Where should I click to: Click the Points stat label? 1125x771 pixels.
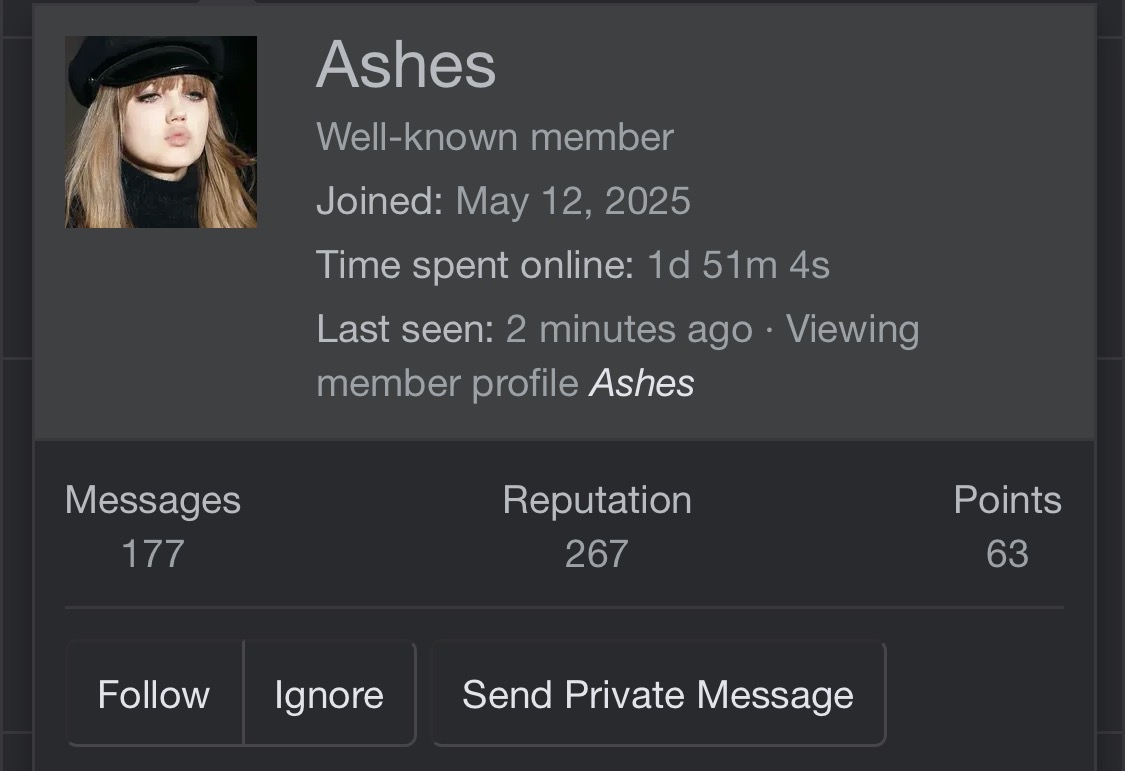tap(1007, 500)
